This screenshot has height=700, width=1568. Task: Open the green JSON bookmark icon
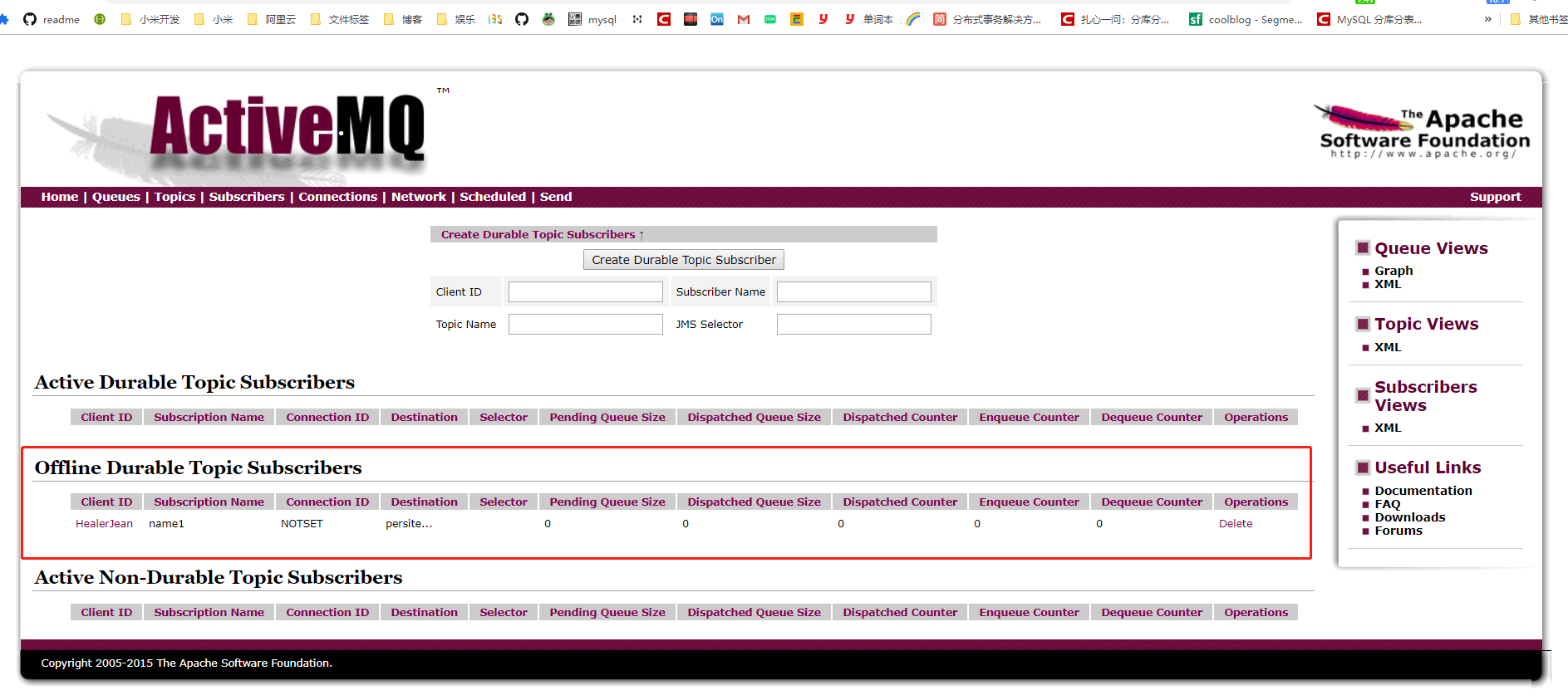tap(770, 19)
